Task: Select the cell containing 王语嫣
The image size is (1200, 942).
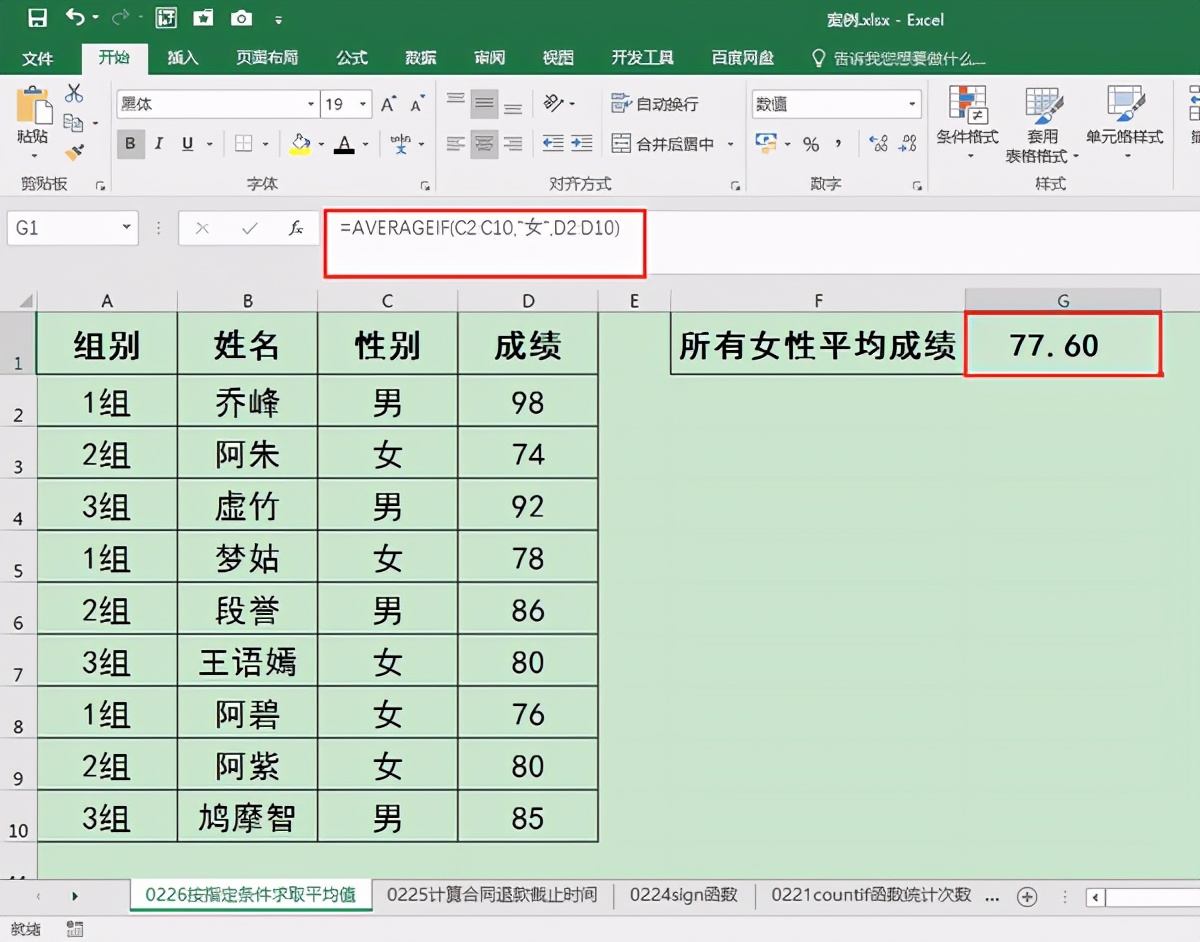Action: click(247, 662)
